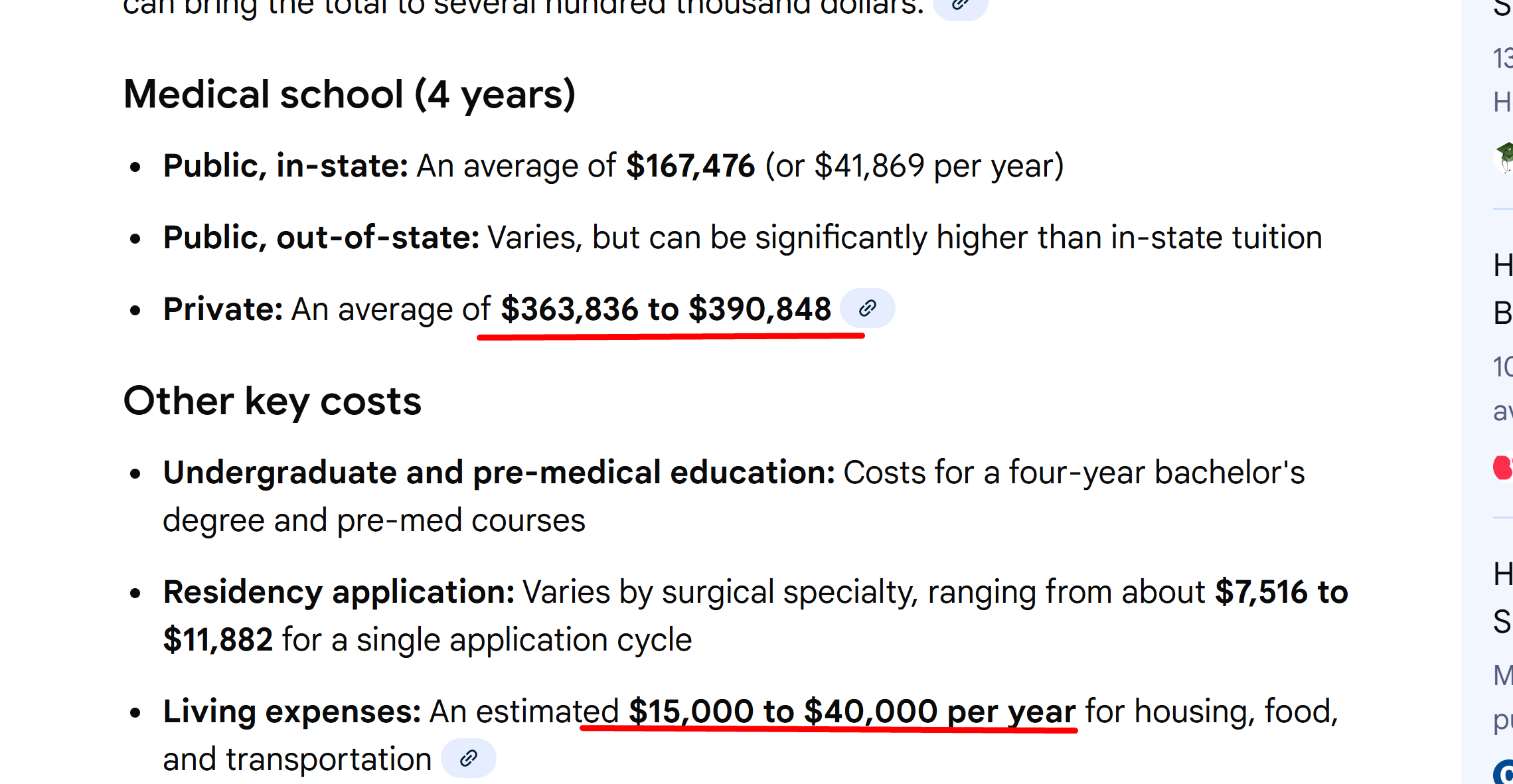
Task: Open sidebar source title above the blue favicon
Action: point(1503,597)
